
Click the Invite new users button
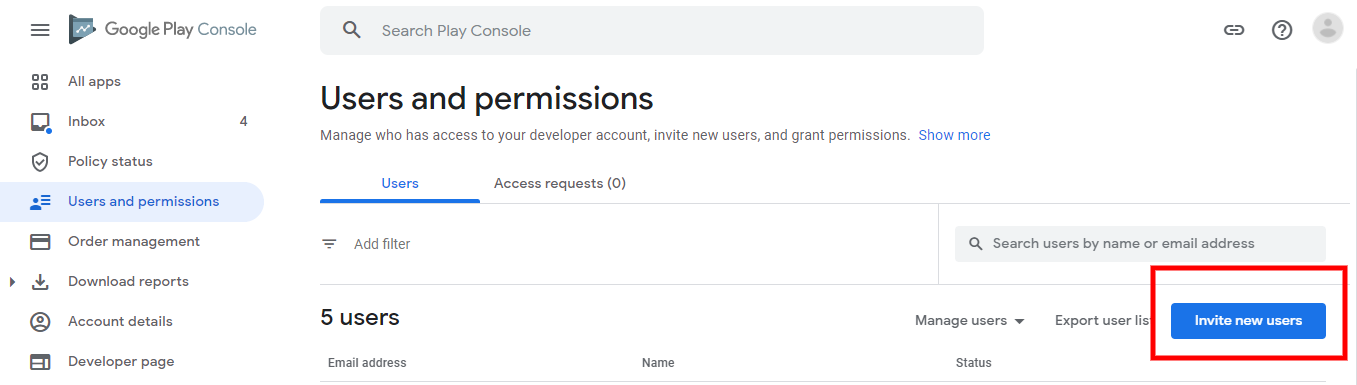pos(1248,321)
